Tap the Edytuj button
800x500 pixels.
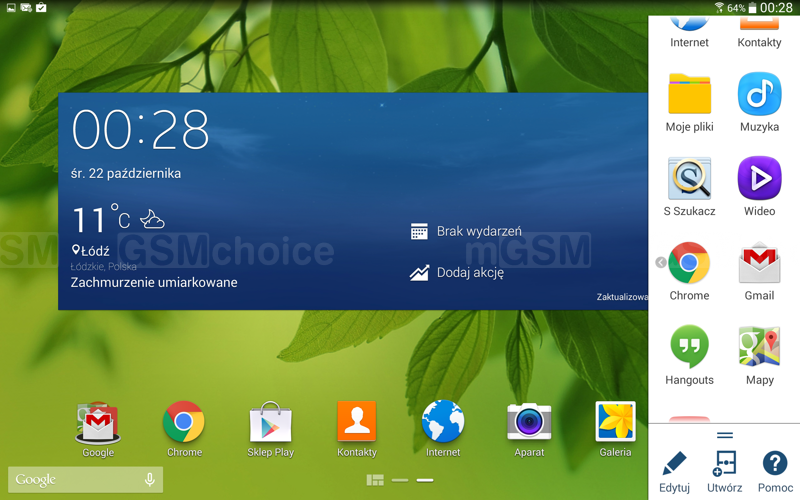675,470
